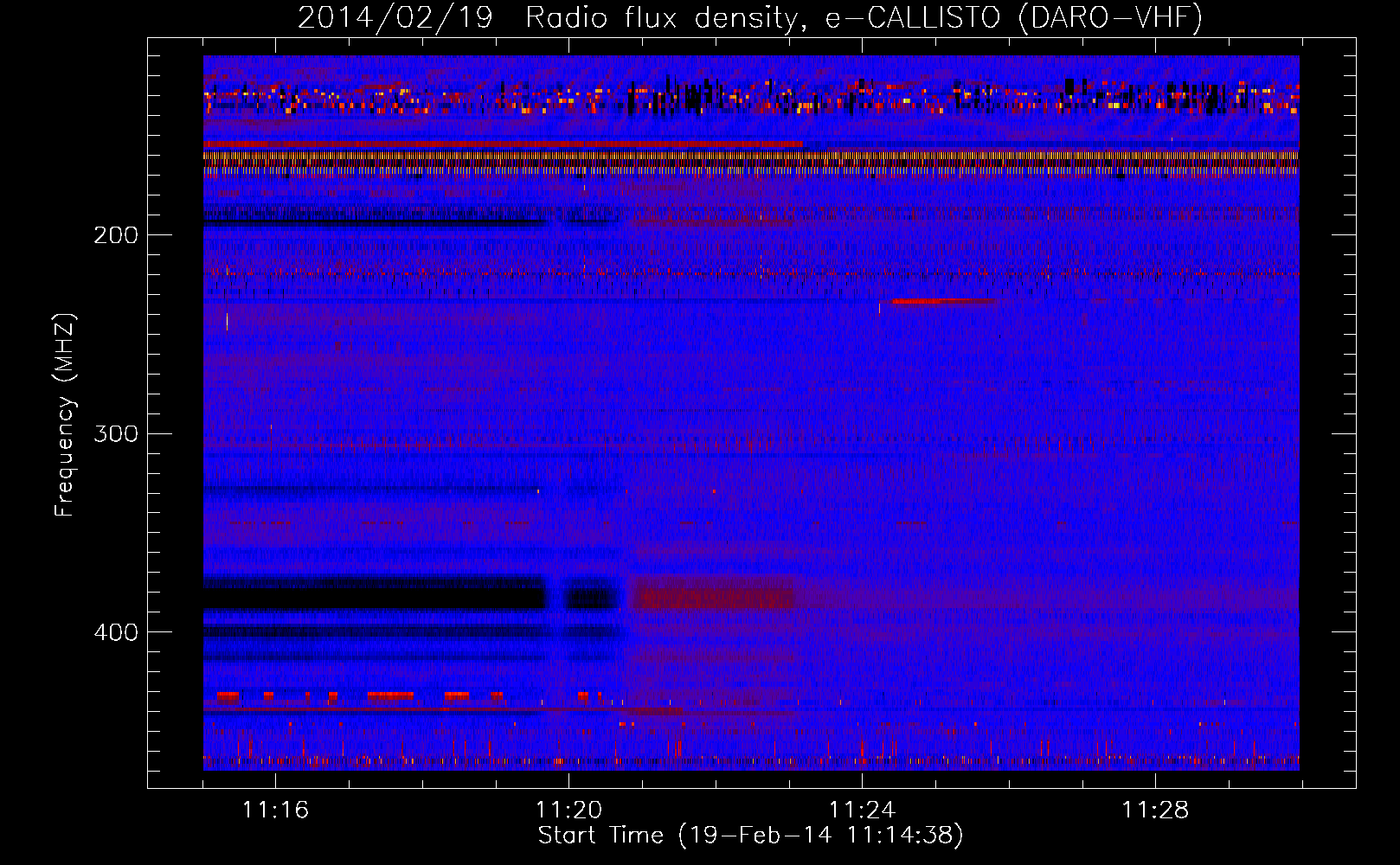Click the 11:24 time tick label
Screen dimensions: 1400x865
tap(862, 811)
